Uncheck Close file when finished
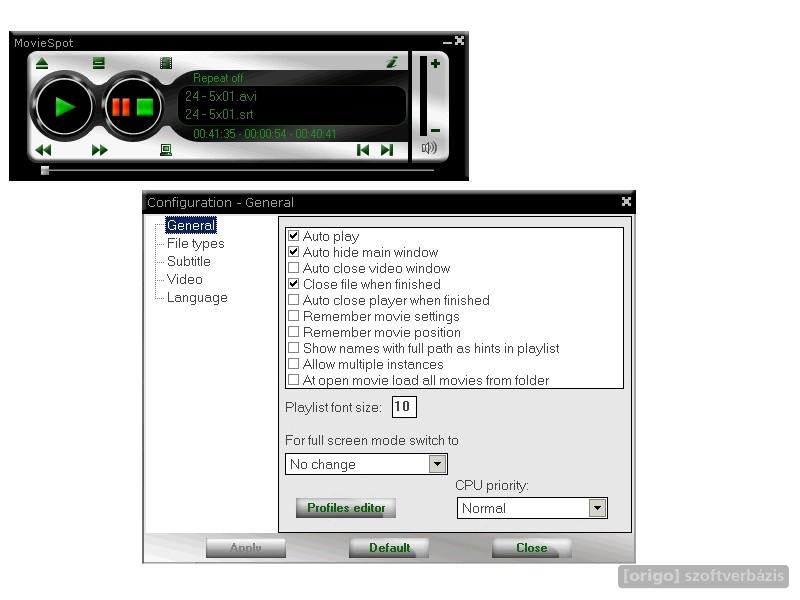Image resolution: width=800 pixels, height=600 pixels. point(293,284)
